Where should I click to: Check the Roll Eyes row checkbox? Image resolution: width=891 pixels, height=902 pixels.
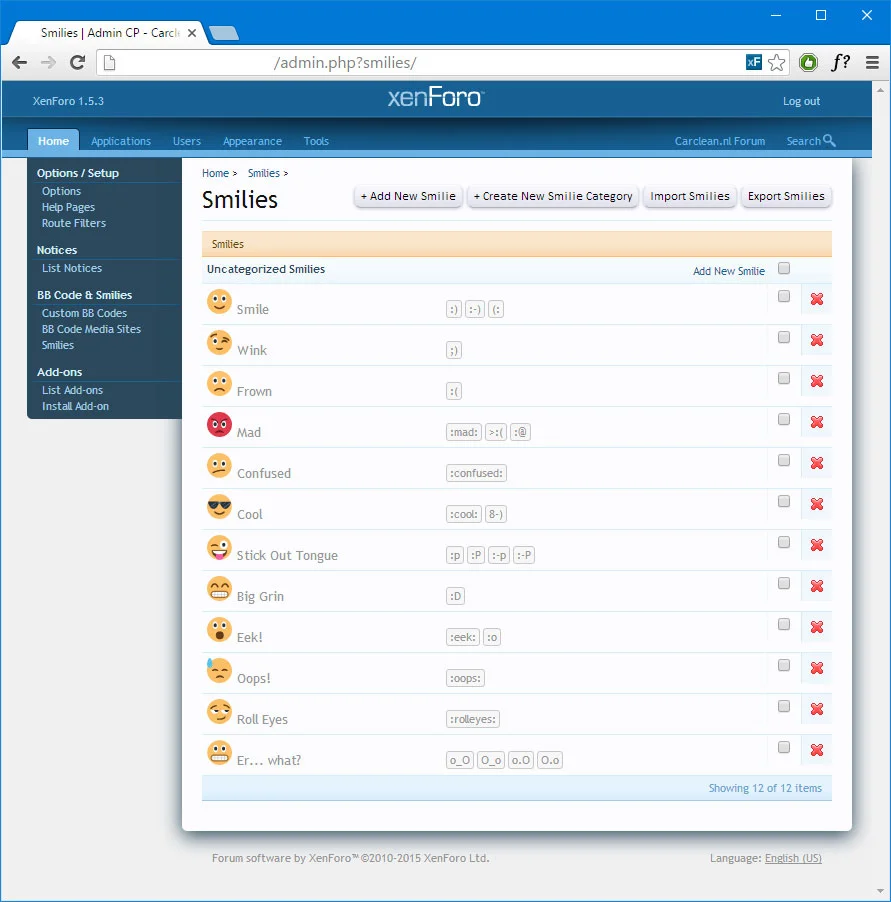[783, 706]
